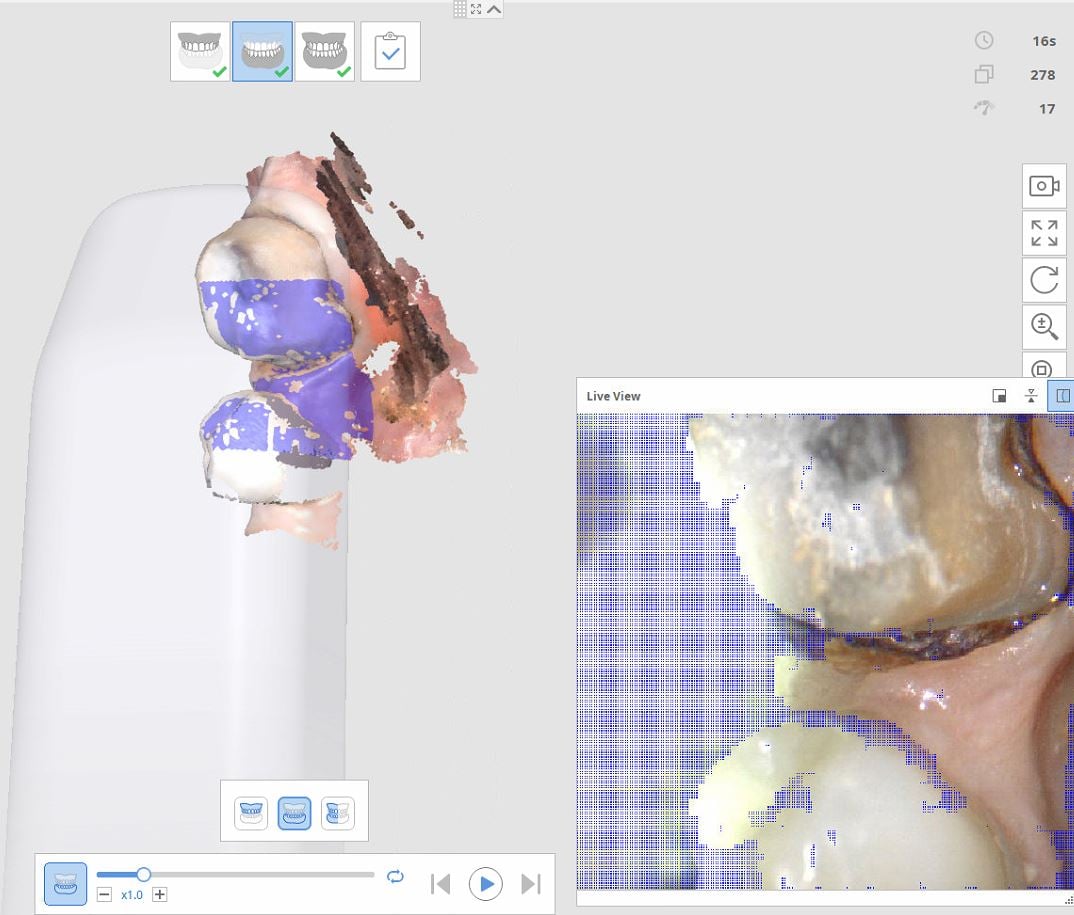Decrease playback speed with minus button
Viewport: 1074px width, 915px height.
pos(104,894)
